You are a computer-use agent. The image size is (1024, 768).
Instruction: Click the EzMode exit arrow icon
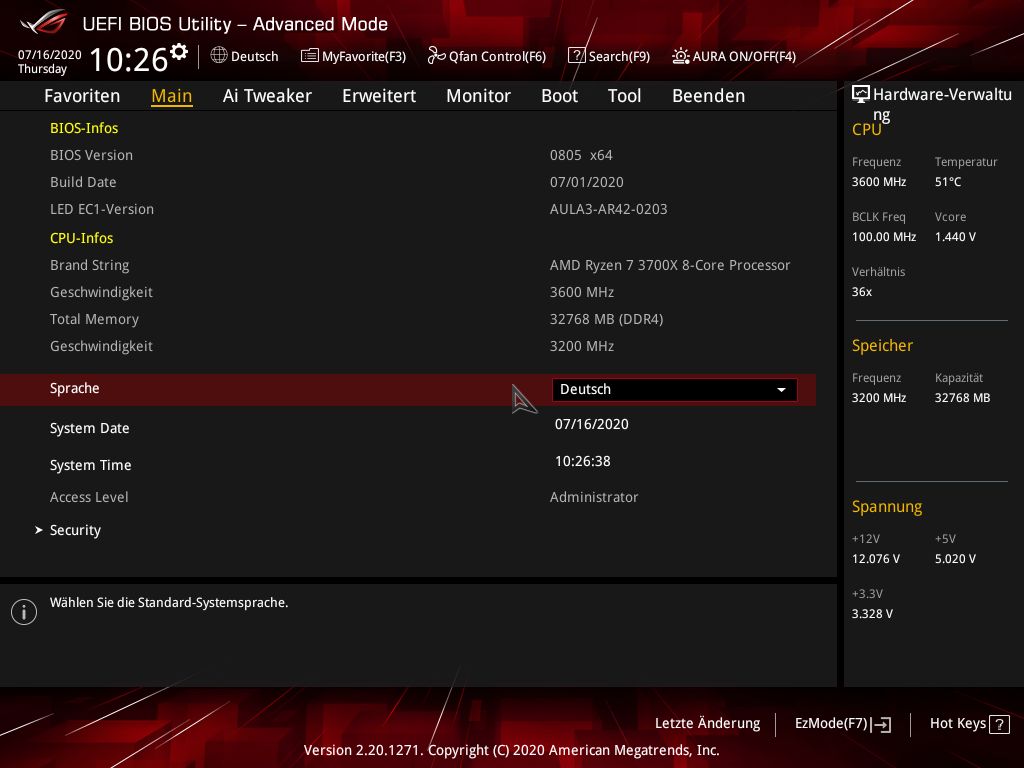pyautogui.click(x=881, y=724)
